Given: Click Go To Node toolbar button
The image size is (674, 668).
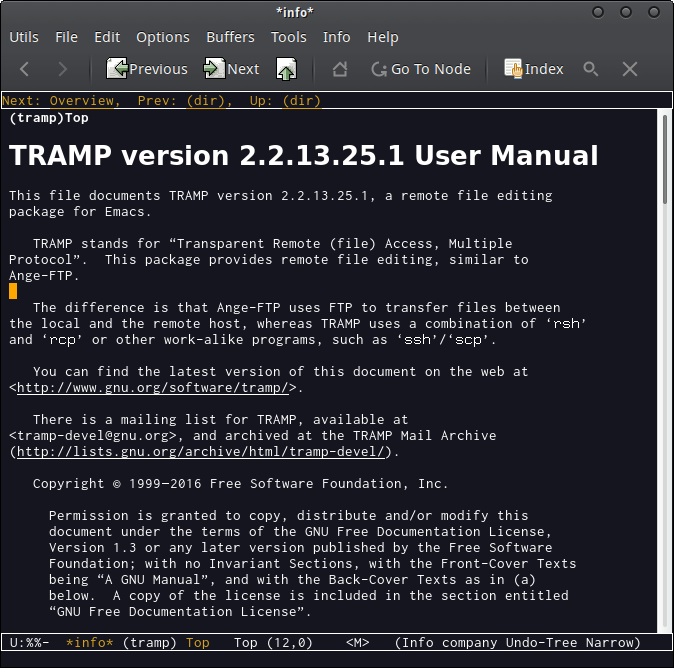Looking at the screenshot, I should (x=421, y=69).
